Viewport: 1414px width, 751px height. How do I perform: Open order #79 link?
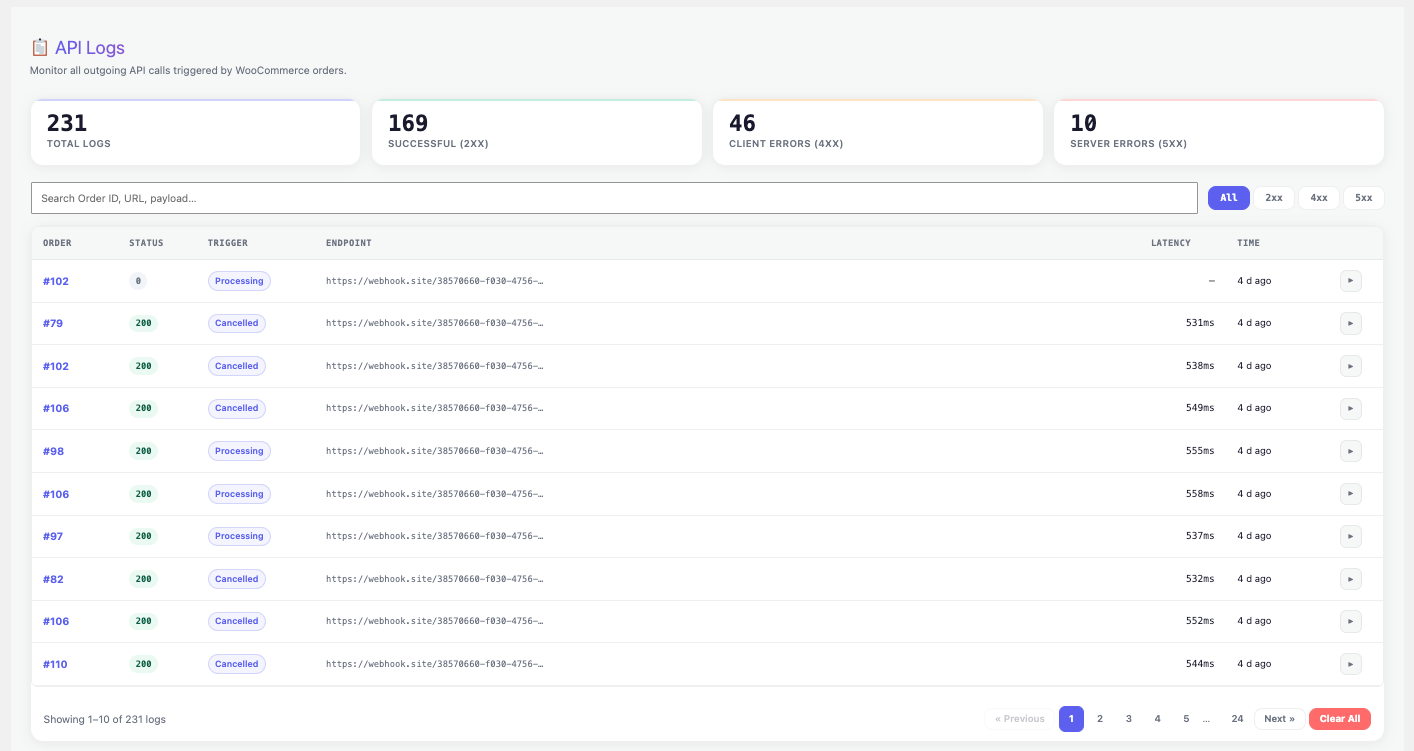(53, 323)
